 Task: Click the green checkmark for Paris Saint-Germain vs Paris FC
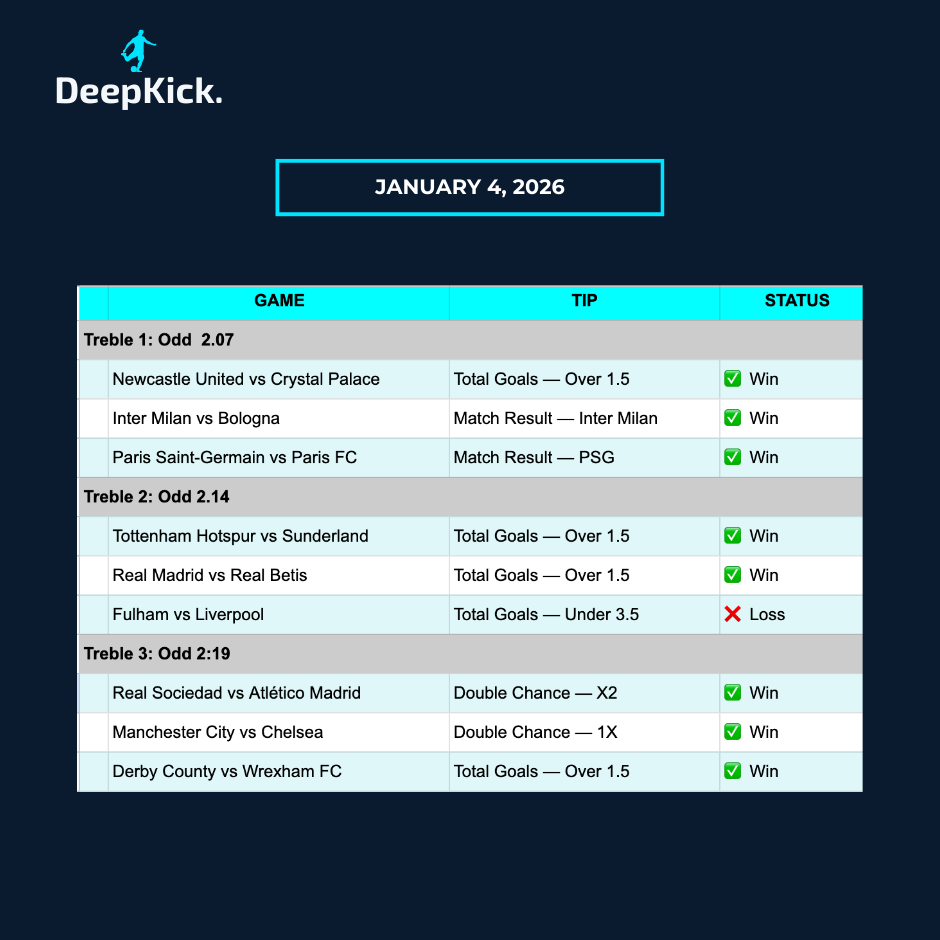pyautogui.click(x=733, y=457)
